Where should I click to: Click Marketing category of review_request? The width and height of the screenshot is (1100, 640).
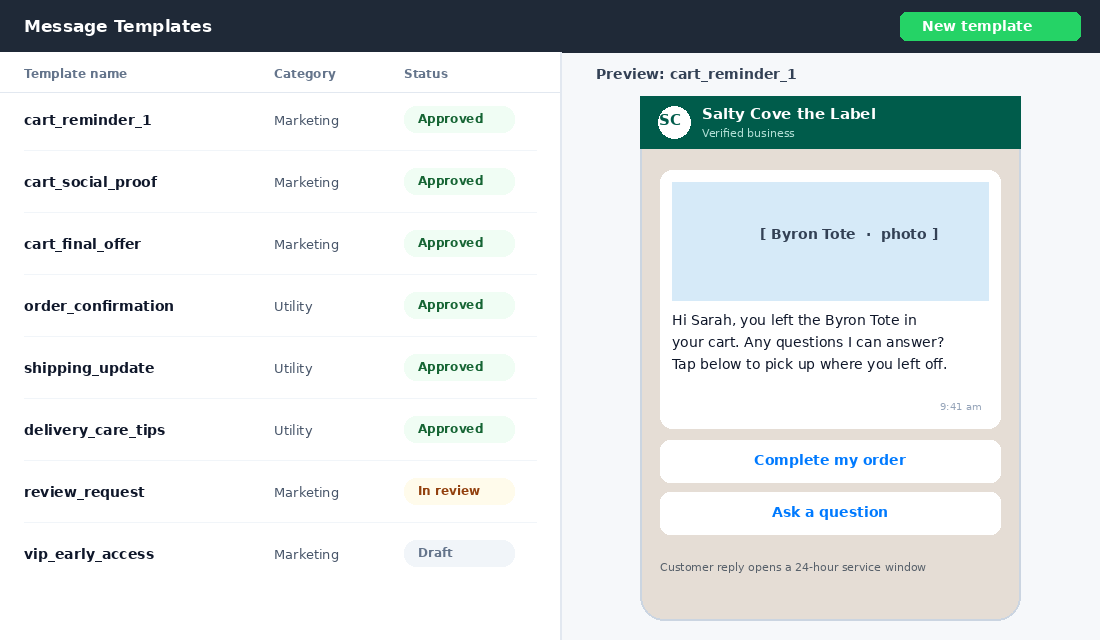tap(306, 493)
